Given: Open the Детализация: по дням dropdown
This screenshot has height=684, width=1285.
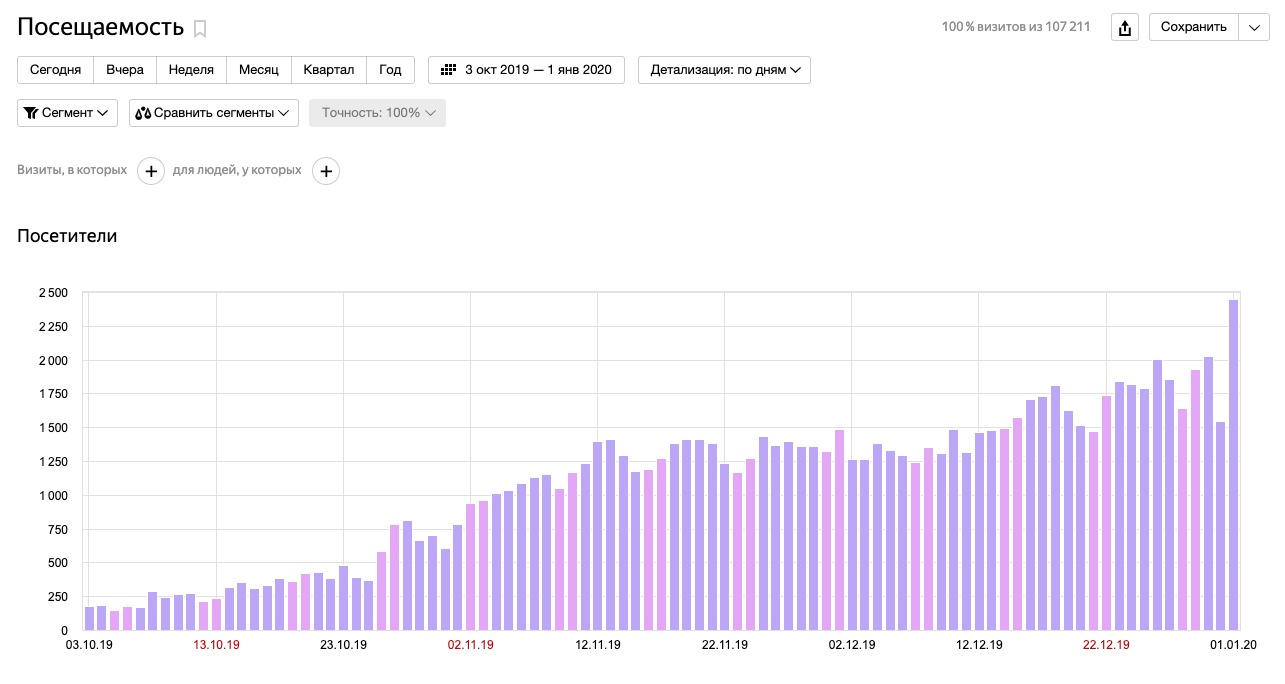Looking at the screenshot, I should pyautogui.click(x=724, y=70).
